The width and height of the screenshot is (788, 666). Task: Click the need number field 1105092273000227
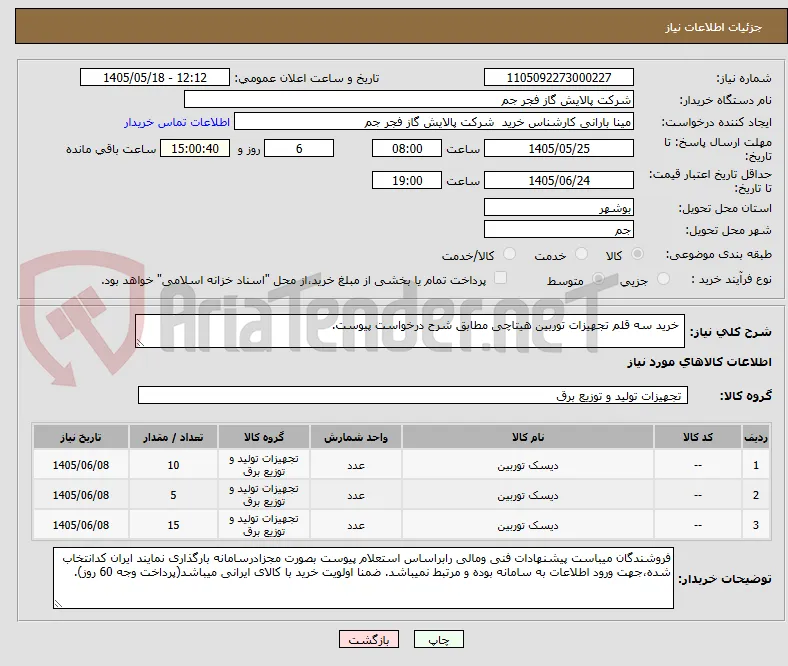point(559,77)
